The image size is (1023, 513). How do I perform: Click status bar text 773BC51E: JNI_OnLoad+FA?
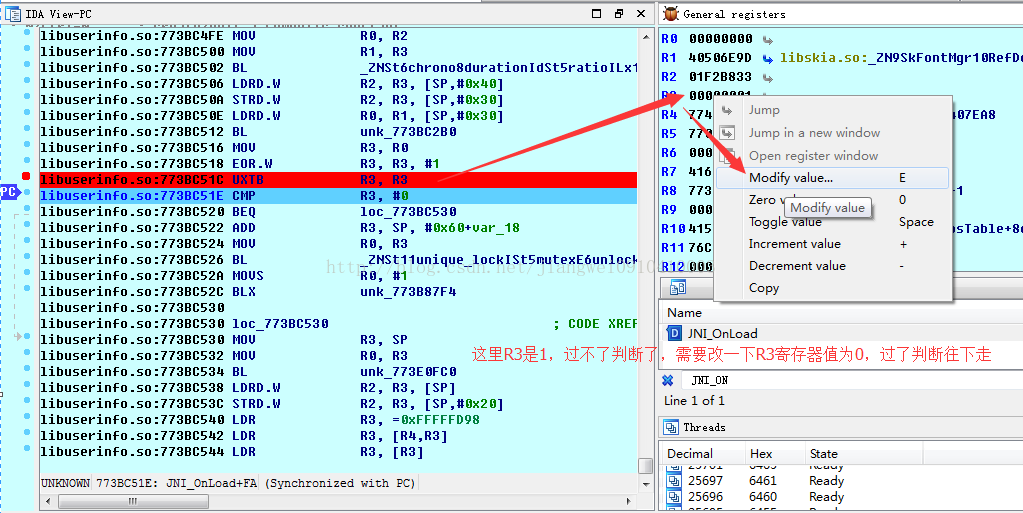tap(176, 484)
